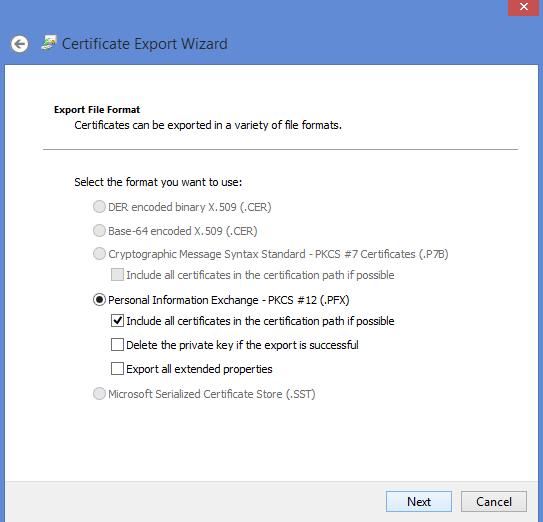Go back using the round arrow icon
Viewport: 543px width, 522px height.
pyautogui.click(x=19, y=44)
